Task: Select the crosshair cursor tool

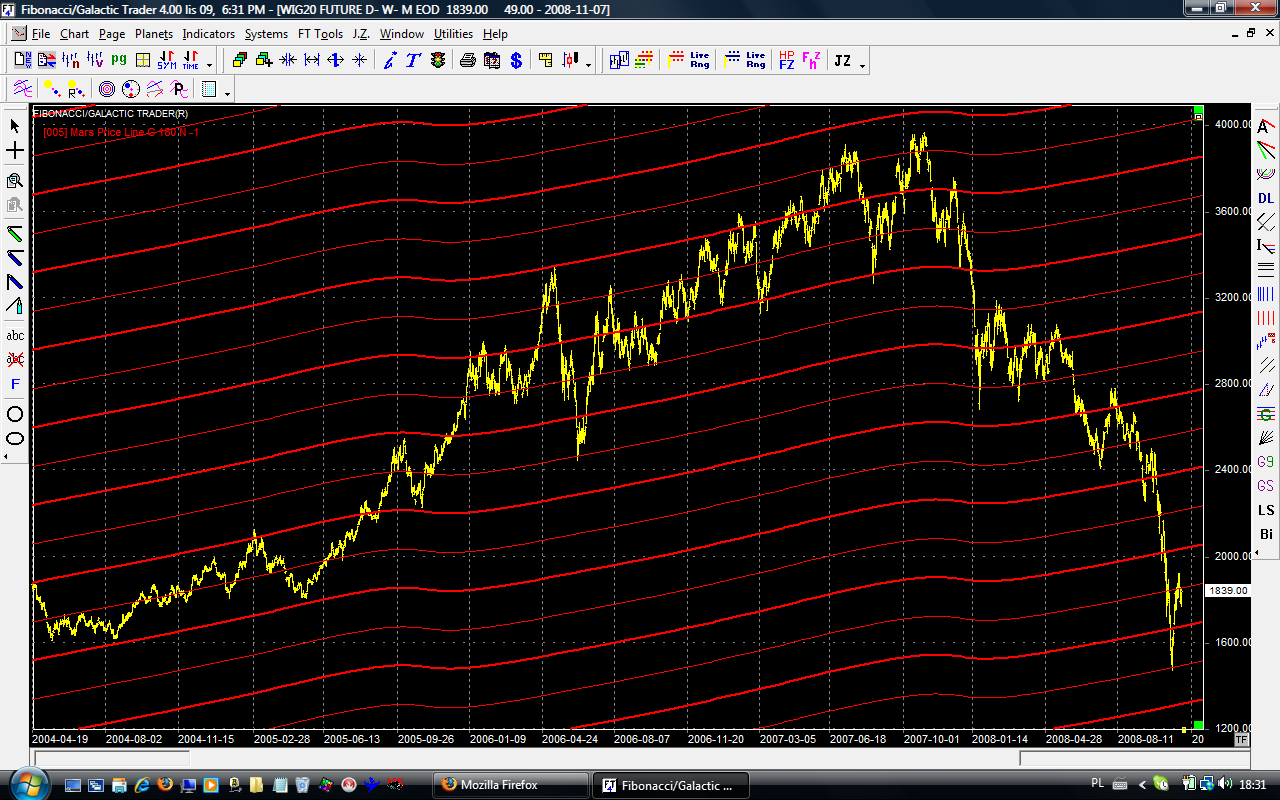Action: click(15, 151)
